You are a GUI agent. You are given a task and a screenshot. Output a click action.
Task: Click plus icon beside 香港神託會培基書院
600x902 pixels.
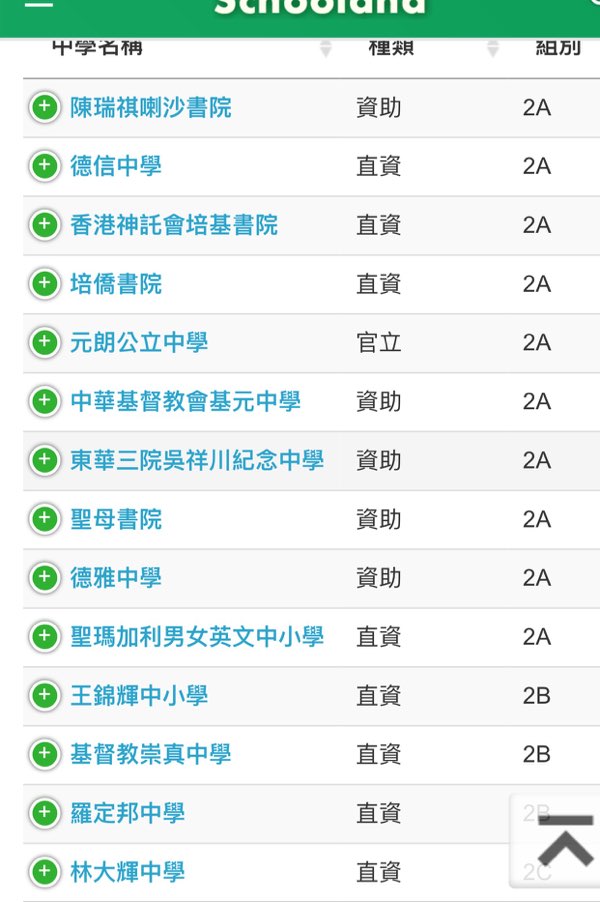click(x=45, y=224)
